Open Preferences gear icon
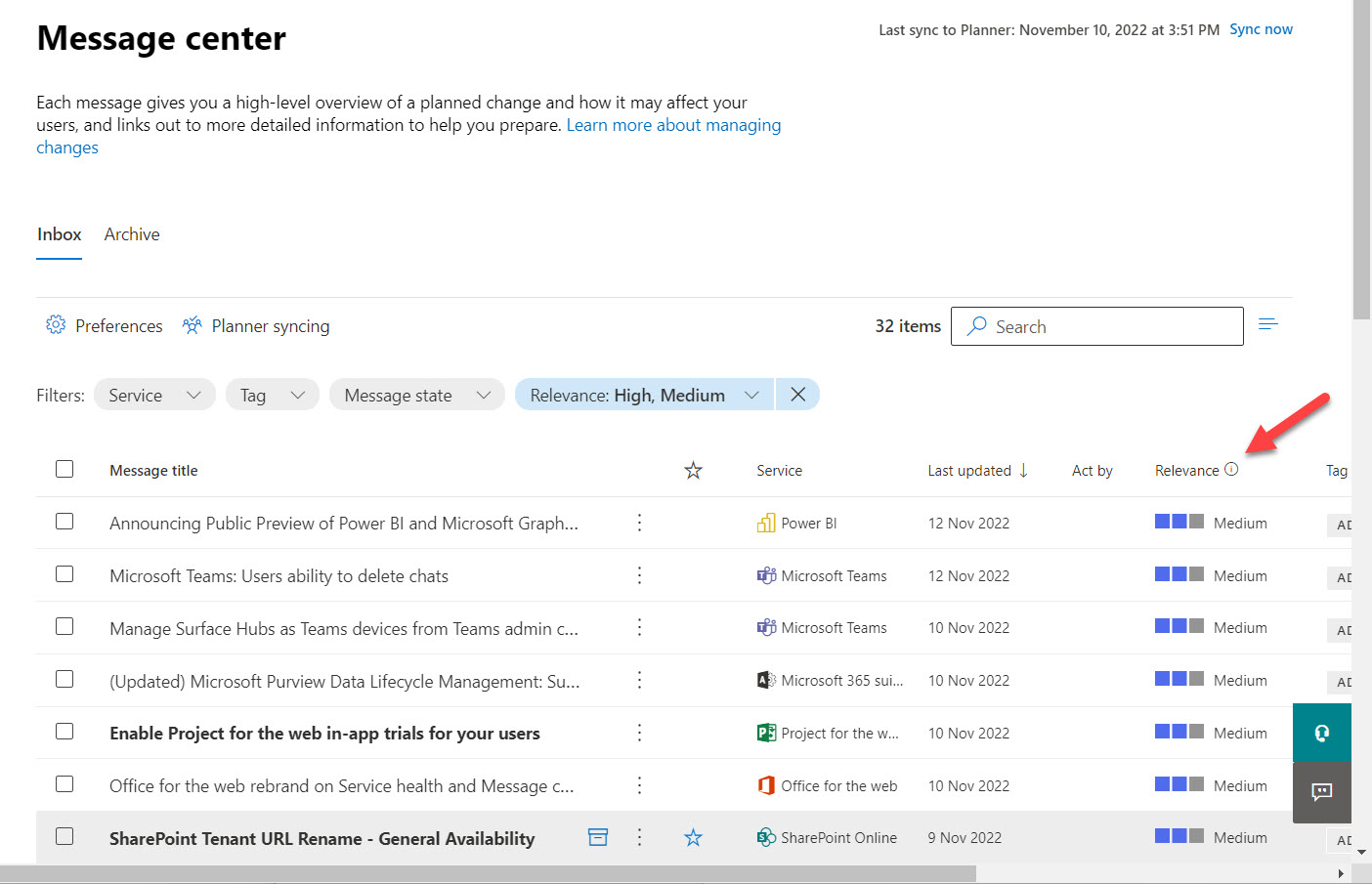Screen dimensions: 1372x884 coord(56,325)
